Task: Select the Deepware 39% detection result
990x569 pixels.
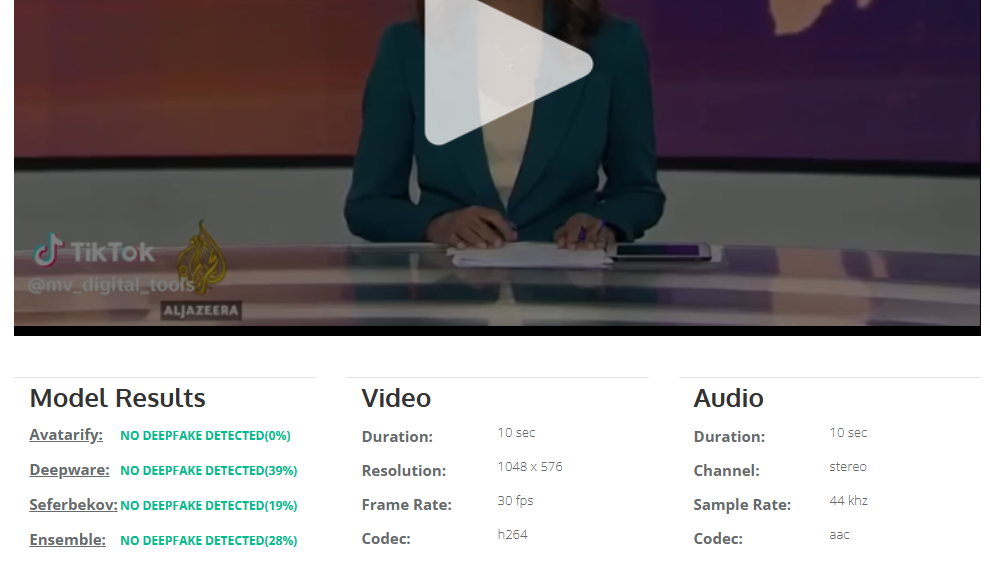Action: (208, 471)
